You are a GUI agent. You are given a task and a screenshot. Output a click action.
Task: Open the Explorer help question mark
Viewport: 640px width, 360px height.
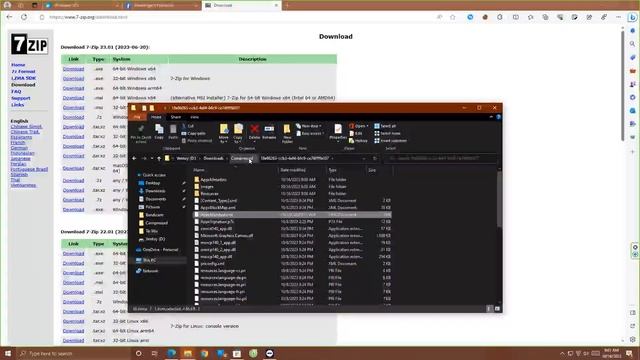tap(498, 117)
